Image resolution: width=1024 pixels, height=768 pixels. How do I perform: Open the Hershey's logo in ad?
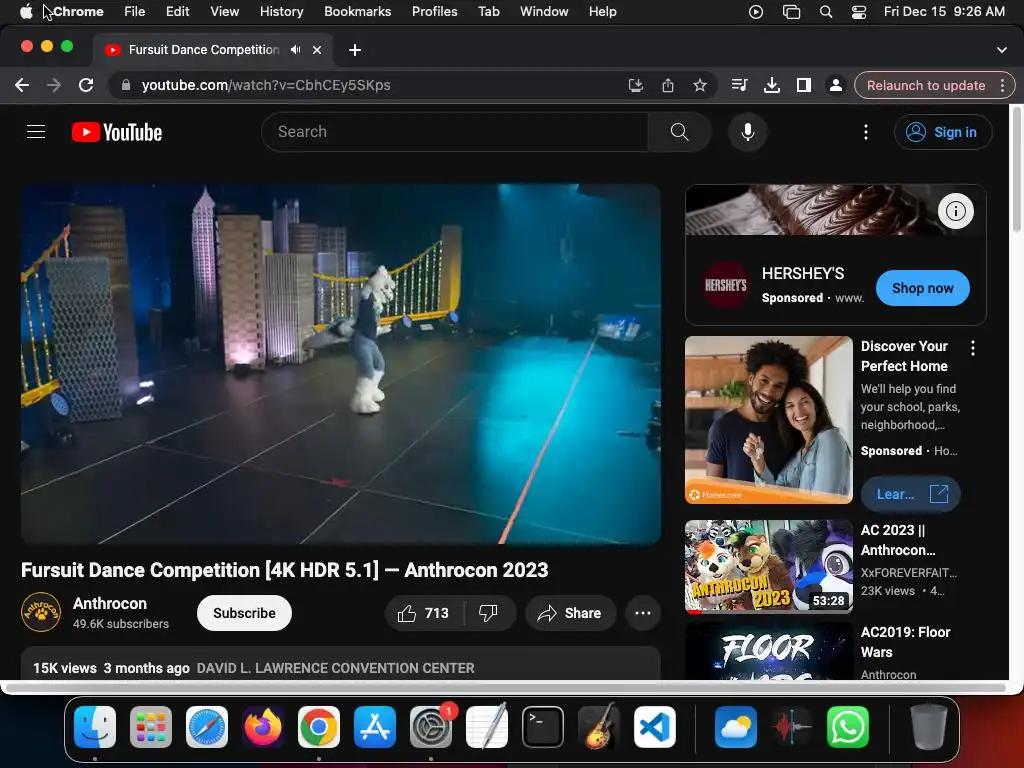[725, 285]
